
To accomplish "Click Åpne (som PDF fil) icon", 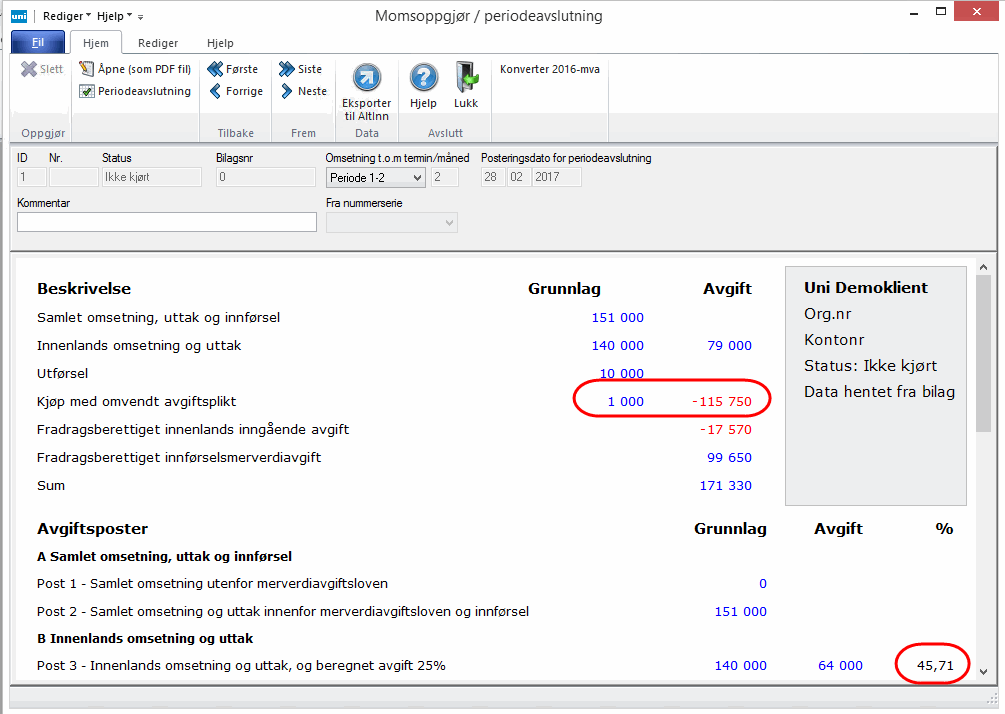I will click(x=87, y=69).
